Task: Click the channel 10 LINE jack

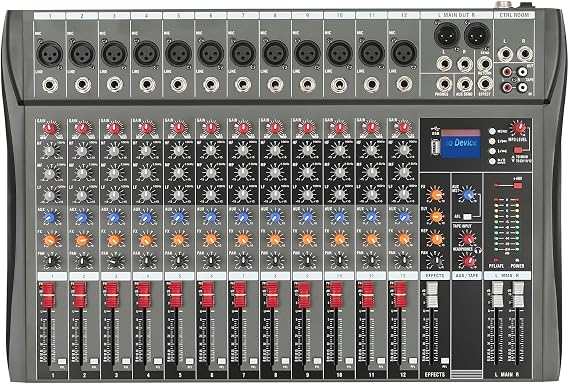Action: (339, 85)
